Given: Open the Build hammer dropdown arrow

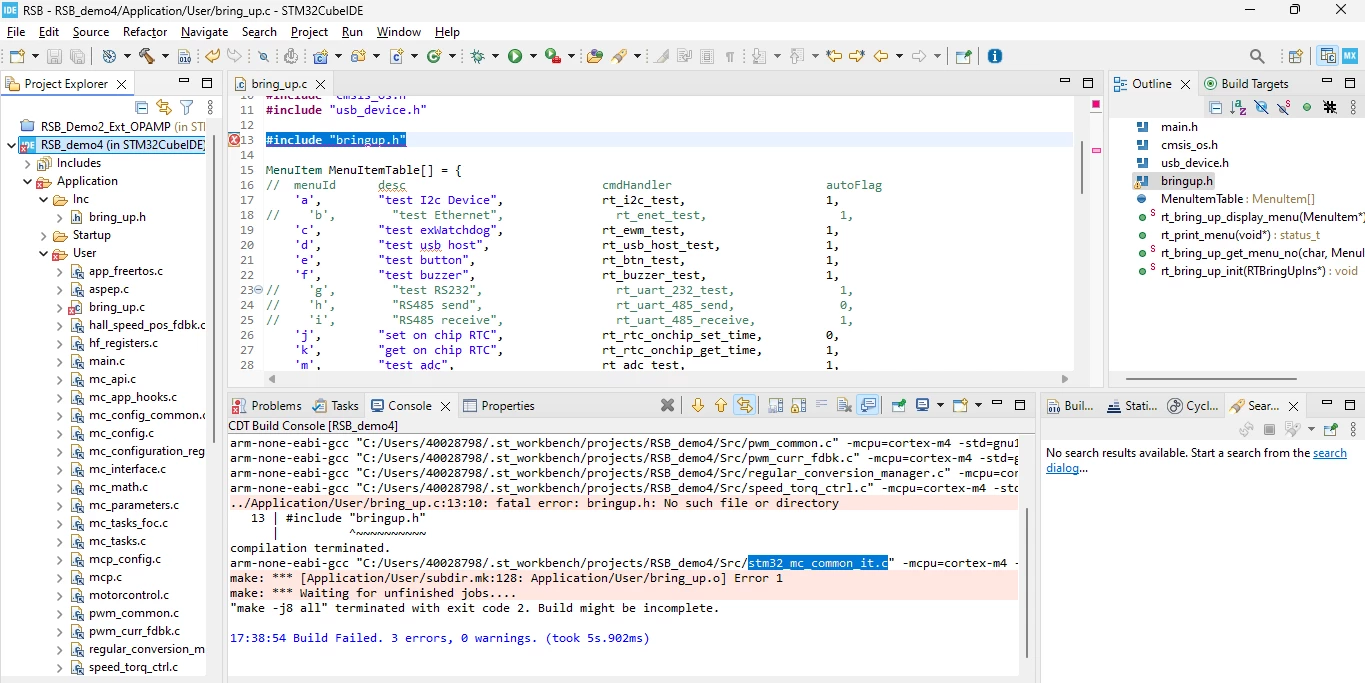Looking at the screenshot, I should [164, 56].
